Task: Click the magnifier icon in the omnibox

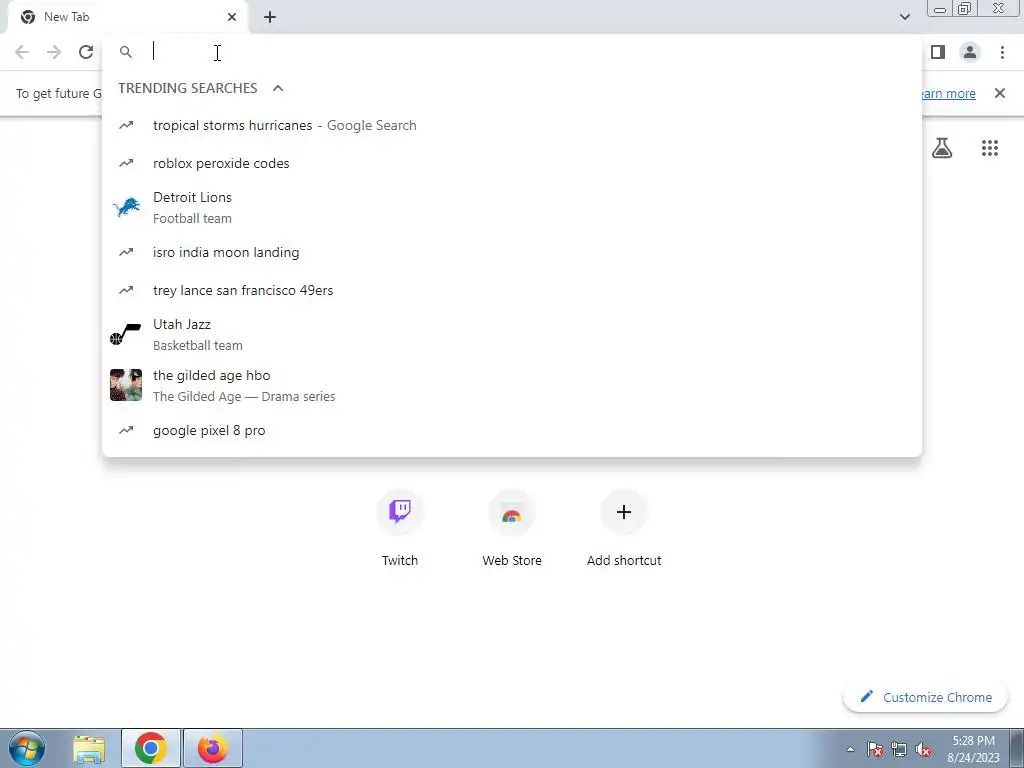Action: 126,52
